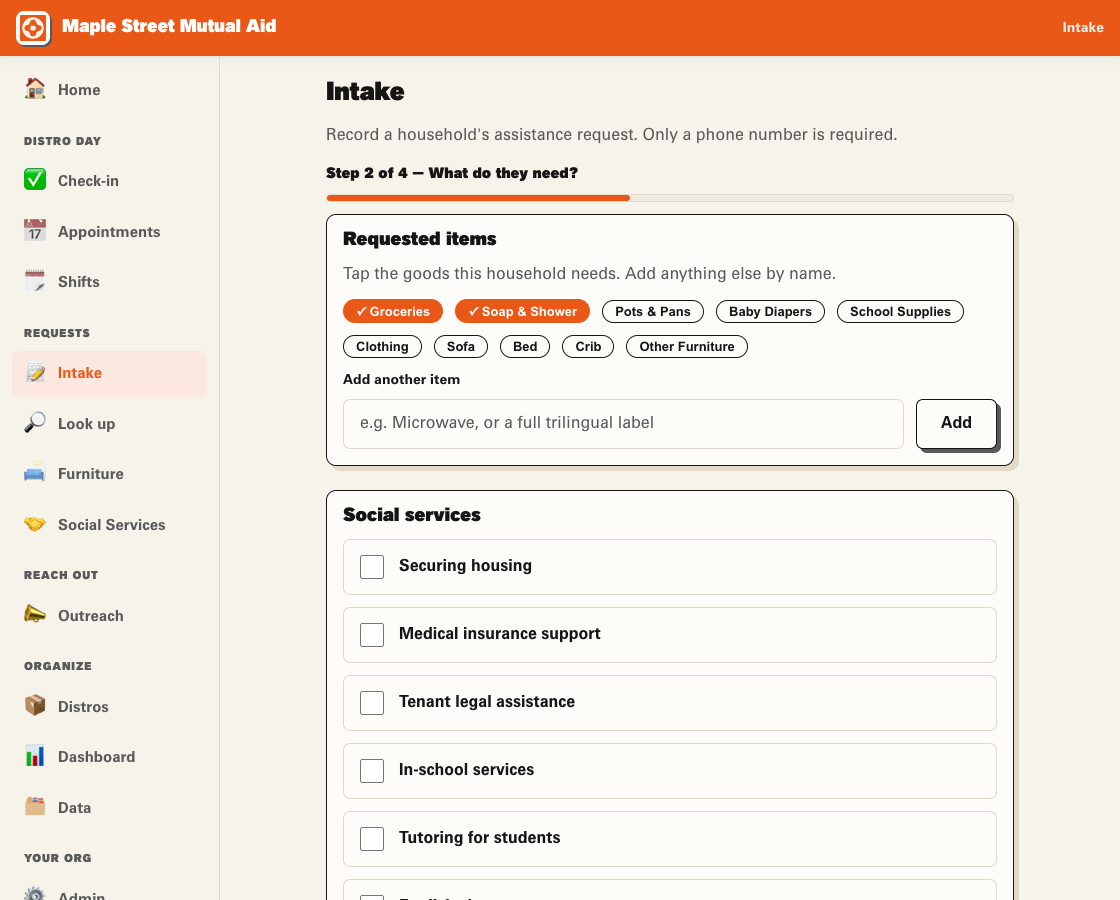Click the Maple Street Mutual Aid logo icon
Image resolution: width=1120 pixels, height=900 pixels.
pyautogui.click(x=33, y=29)
